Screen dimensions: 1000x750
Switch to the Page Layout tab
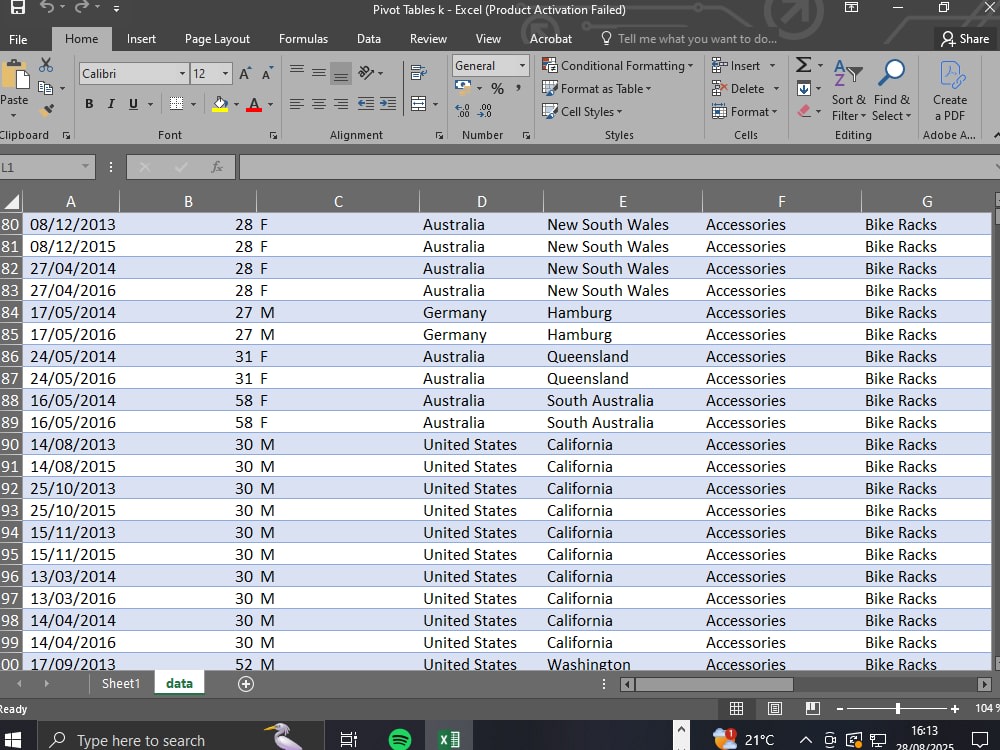tap(217, 39)
